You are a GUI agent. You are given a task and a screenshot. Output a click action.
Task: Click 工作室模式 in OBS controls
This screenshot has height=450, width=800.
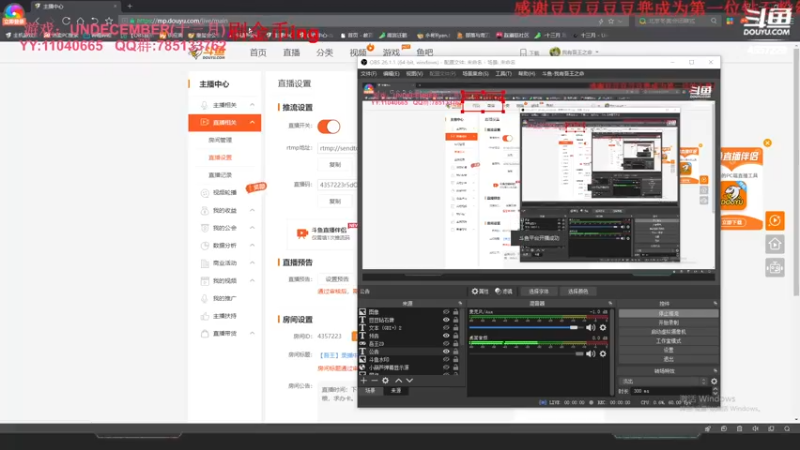coord(668,341)
